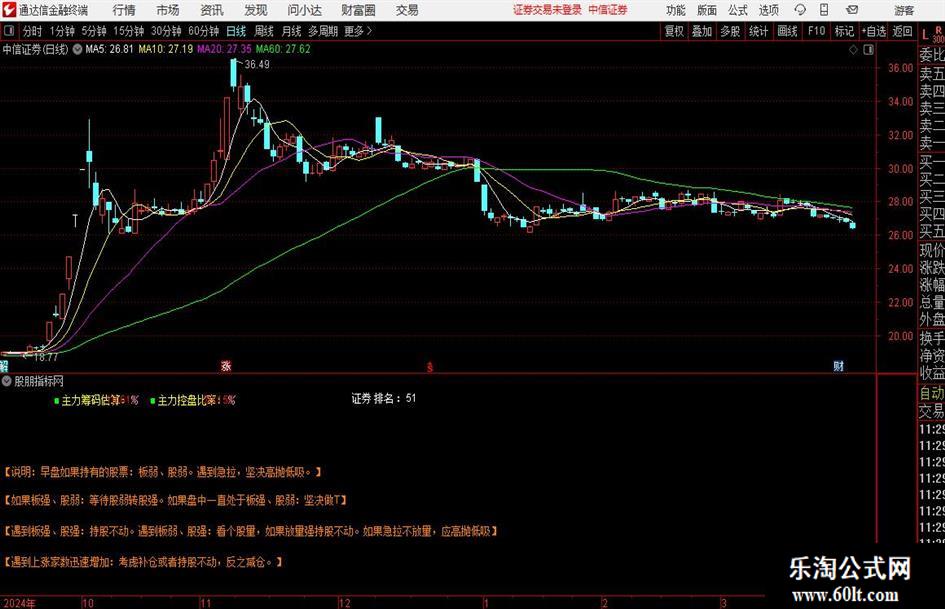The image size is (945, 609).
Task: Open the 发现 menu
Action: coord(256,10)
